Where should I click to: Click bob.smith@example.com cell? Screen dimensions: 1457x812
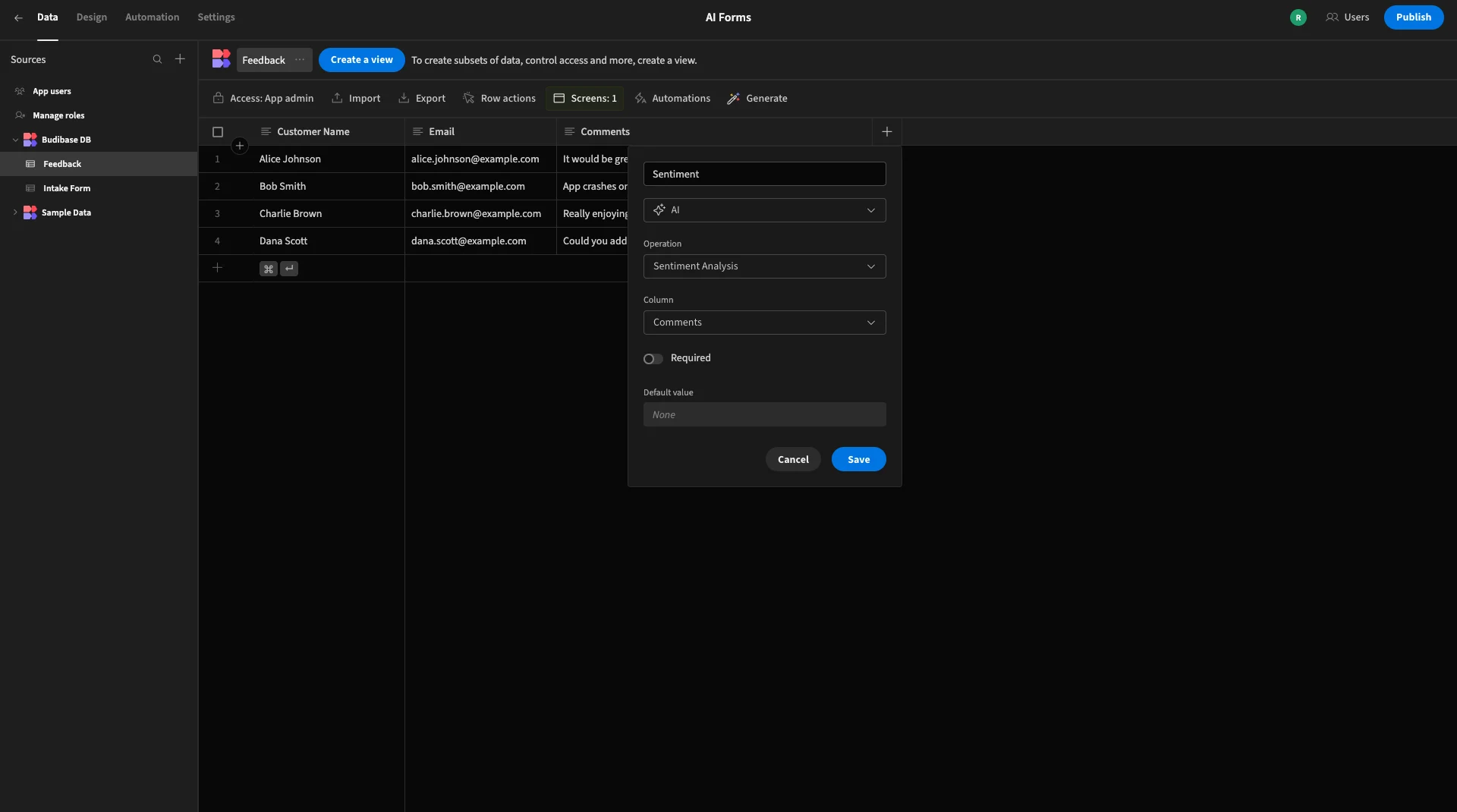[480, 187]
